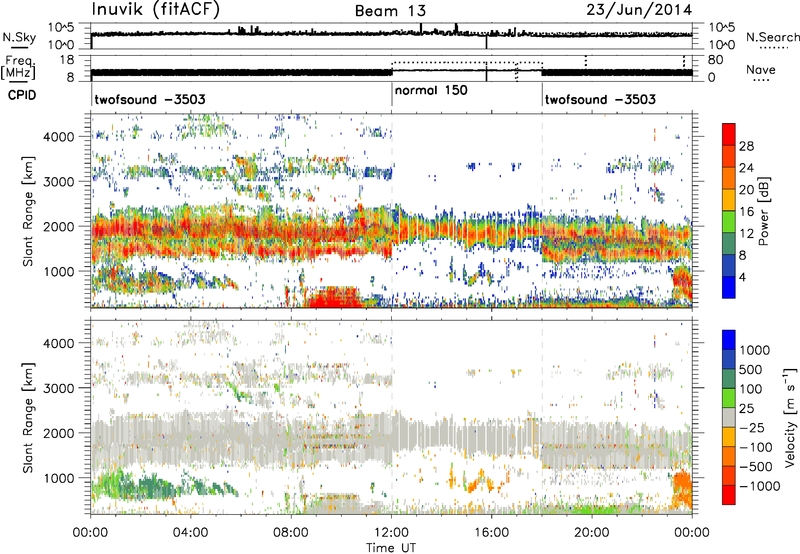Click the "CPID" row label
This screenshot has width=800, height=554.
click(21, 95)
